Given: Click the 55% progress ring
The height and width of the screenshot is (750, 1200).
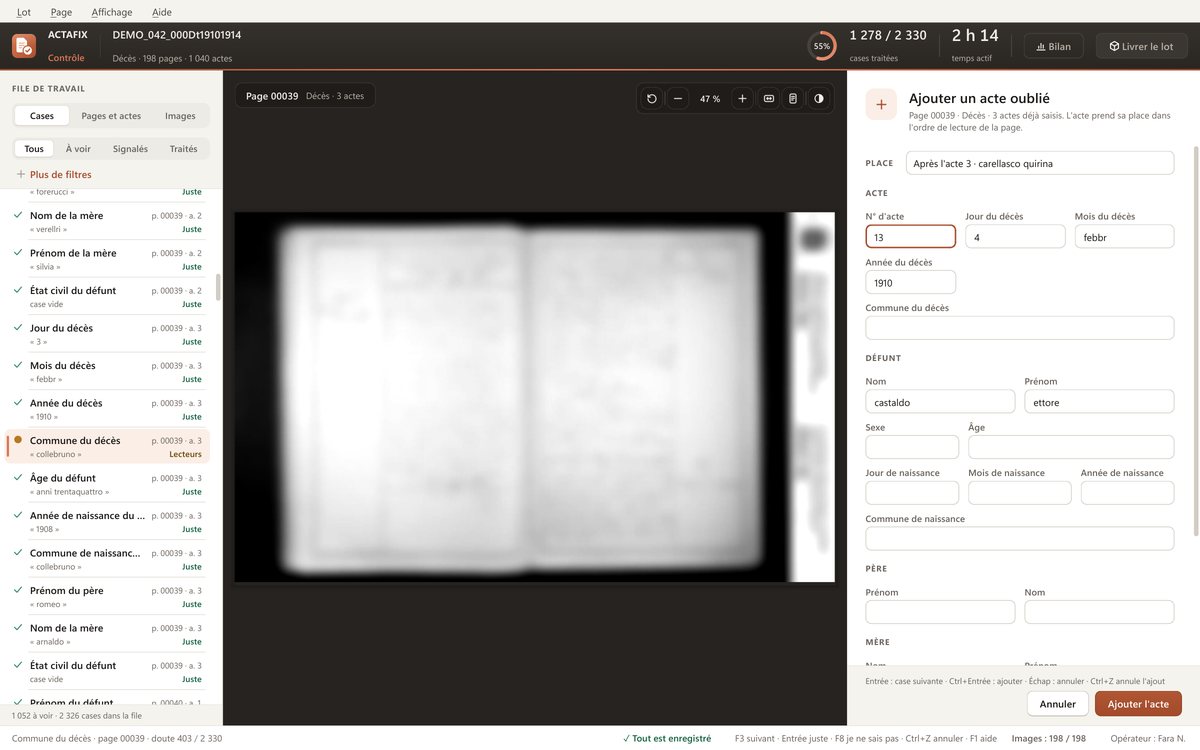Looking at the screenshot, I should tap(822, 46).
